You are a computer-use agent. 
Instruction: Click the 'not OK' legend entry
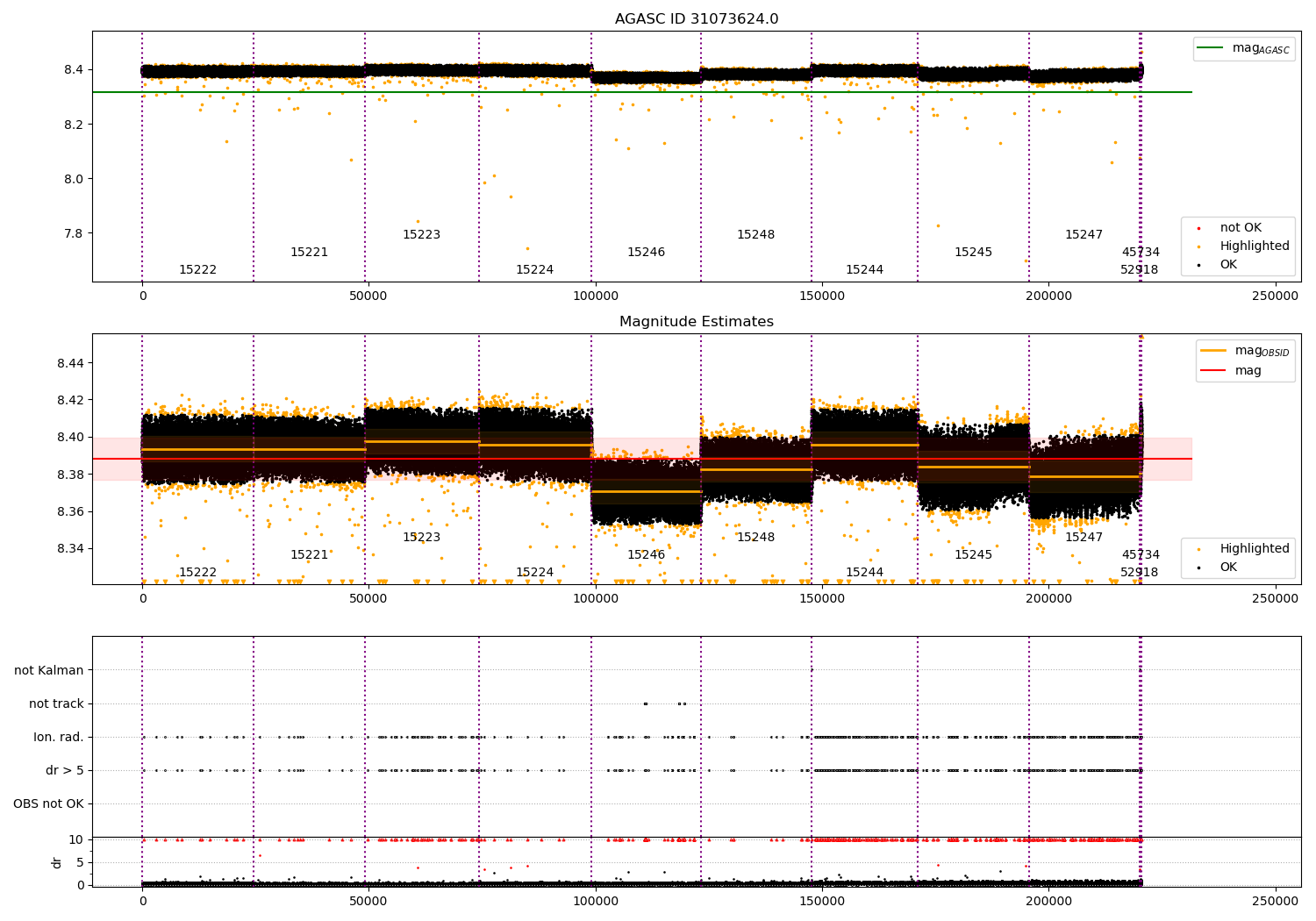coord(1241,228)
